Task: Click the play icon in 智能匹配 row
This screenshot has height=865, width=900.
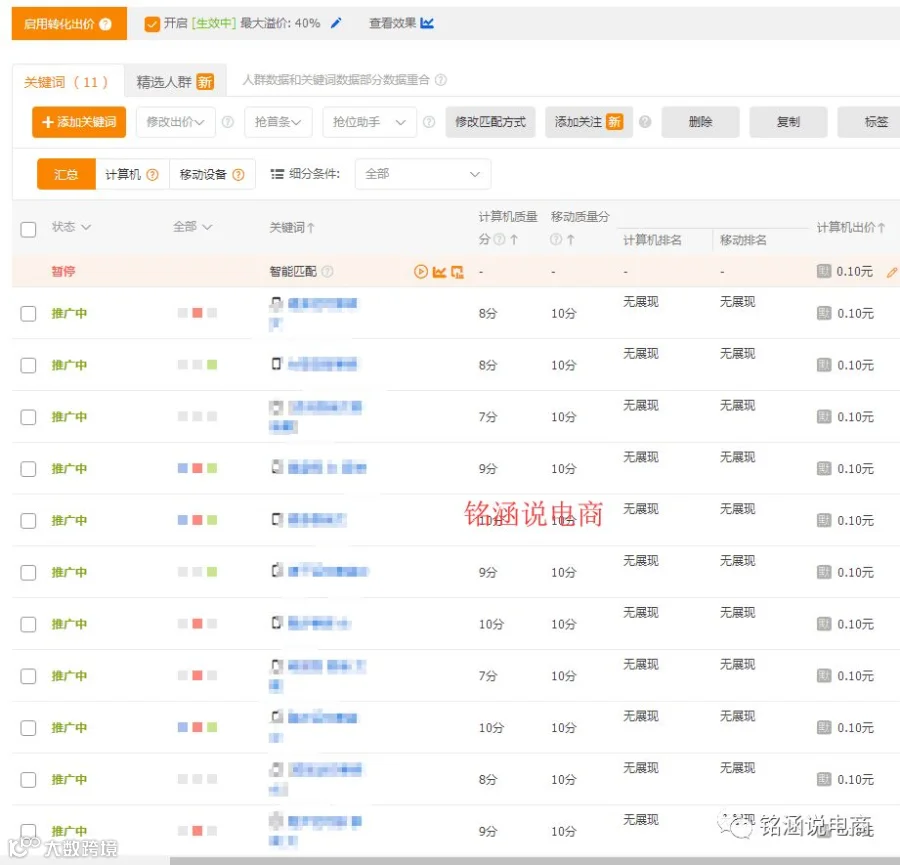Action: click(x=421, y=271)
